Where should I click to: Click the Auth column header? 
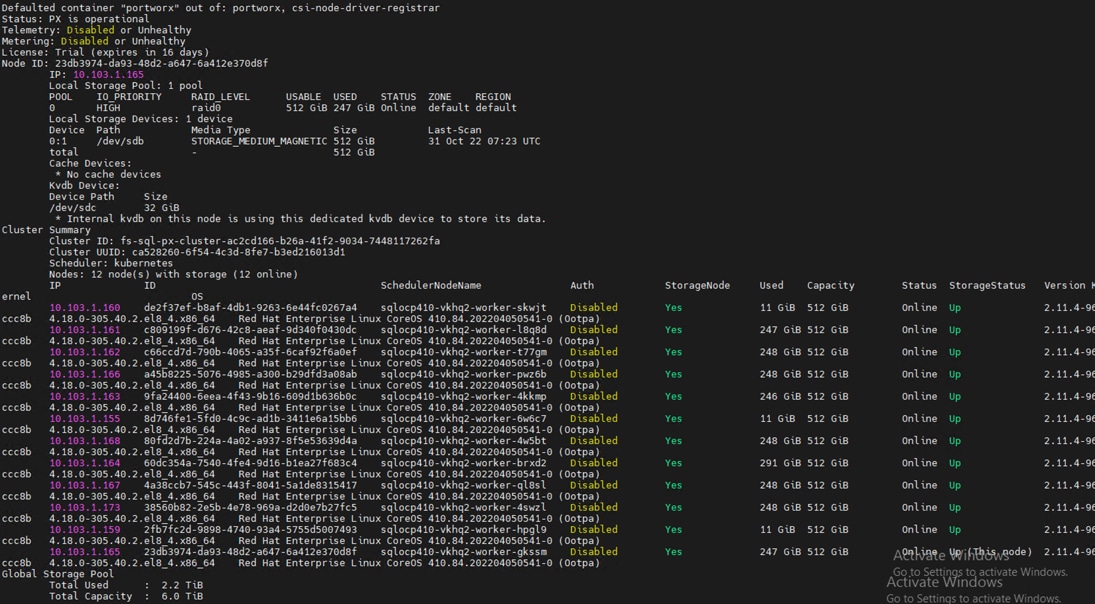582,286
